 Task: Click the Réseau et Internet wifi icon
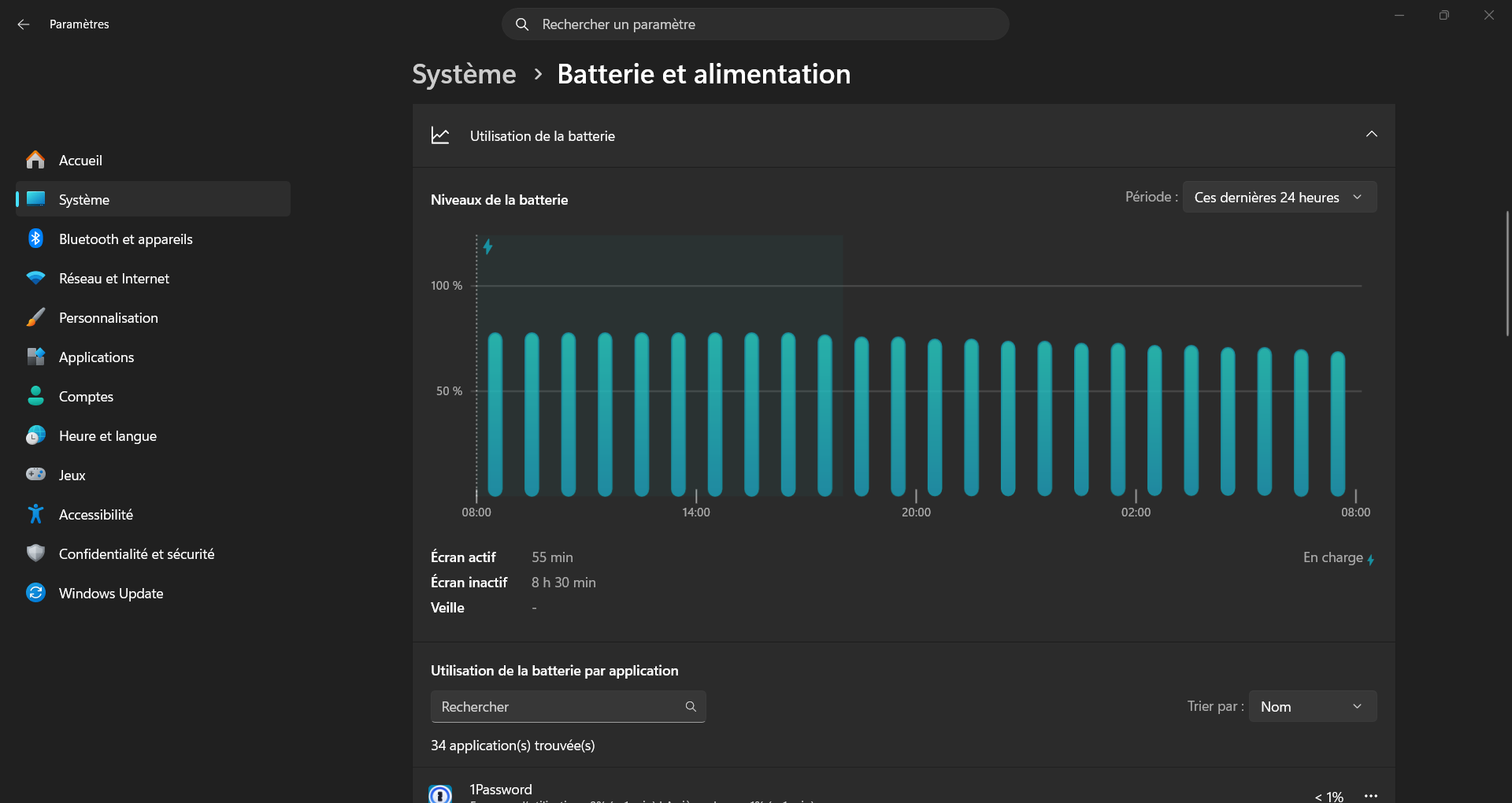(35, 278)
